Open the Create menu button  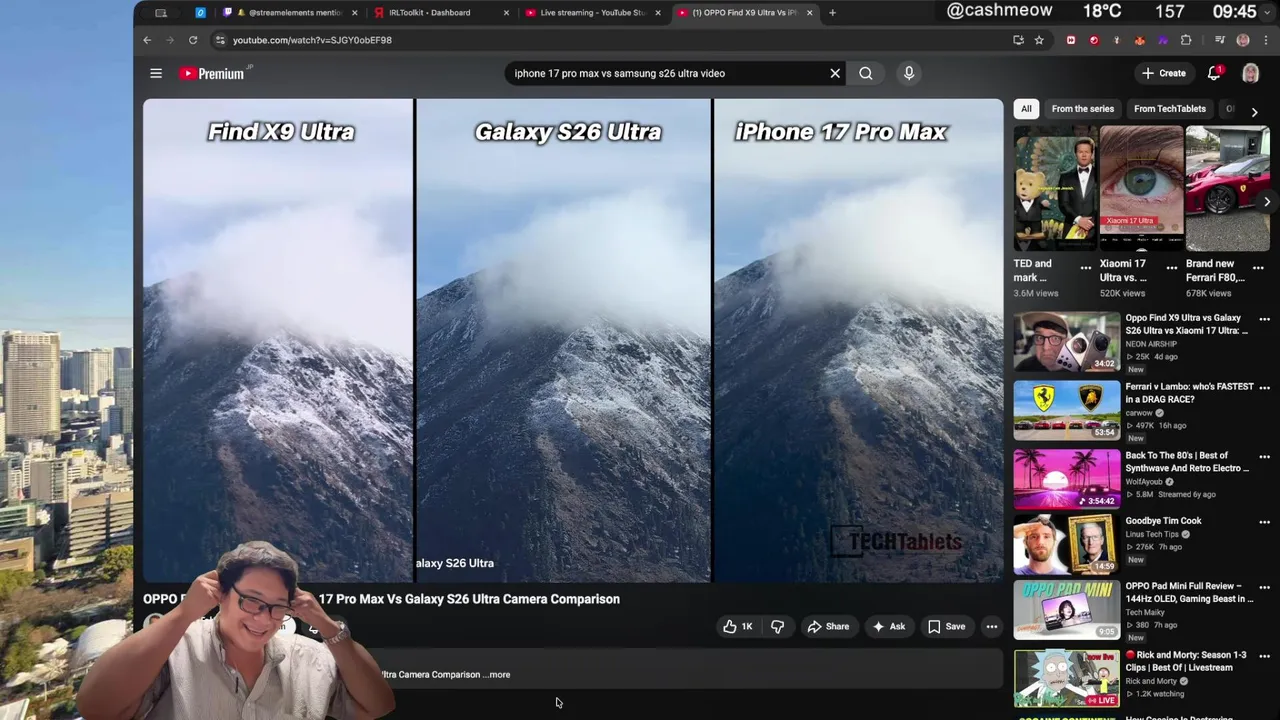(1164, 73)
